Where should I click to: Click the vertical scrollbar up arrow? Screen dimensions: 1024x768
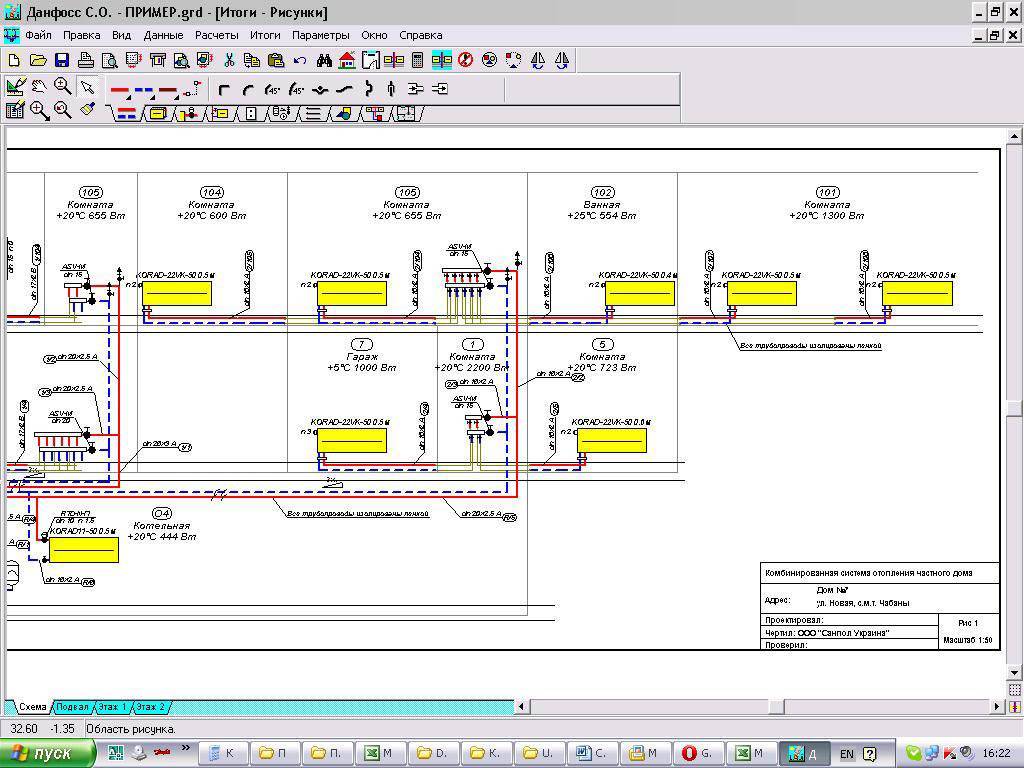point(1014,136)
